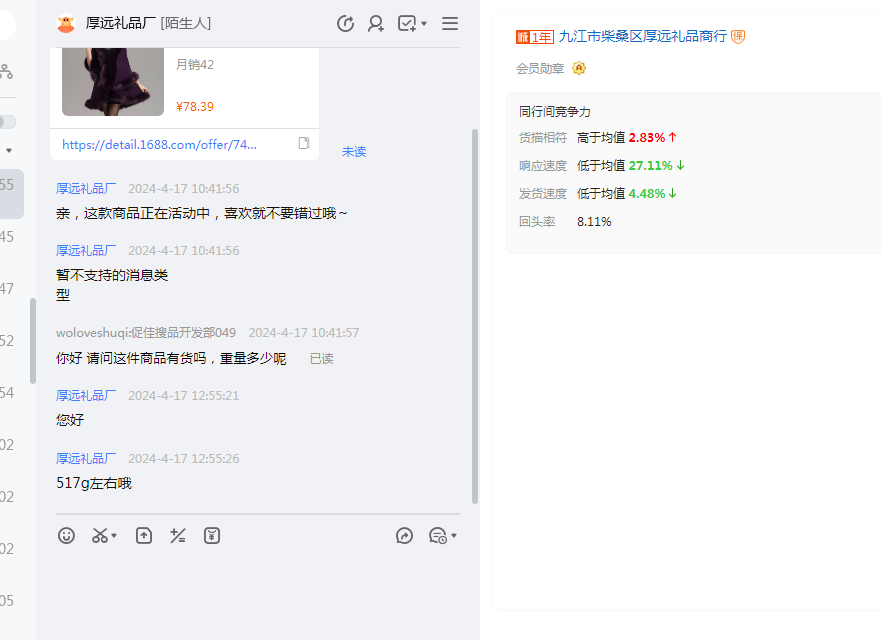881x640 pixels.
Task: Click 回头率 8.11% value
Action: [x=594, y=222]
